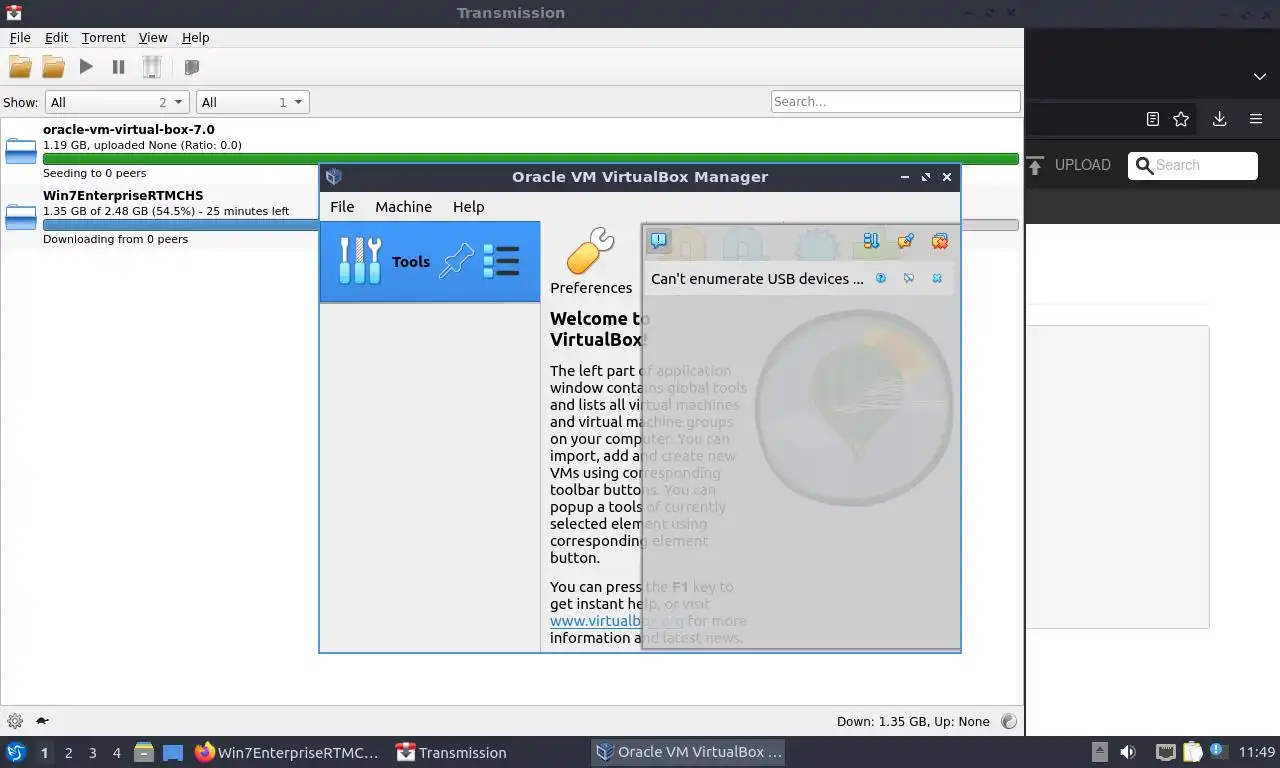Open VirtualBox Manager File menu
1280x768 pixels.
342,207
